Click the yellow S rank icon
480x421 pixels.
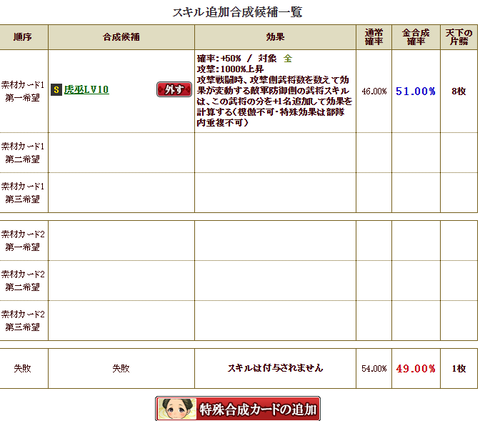tap(56, 90)
